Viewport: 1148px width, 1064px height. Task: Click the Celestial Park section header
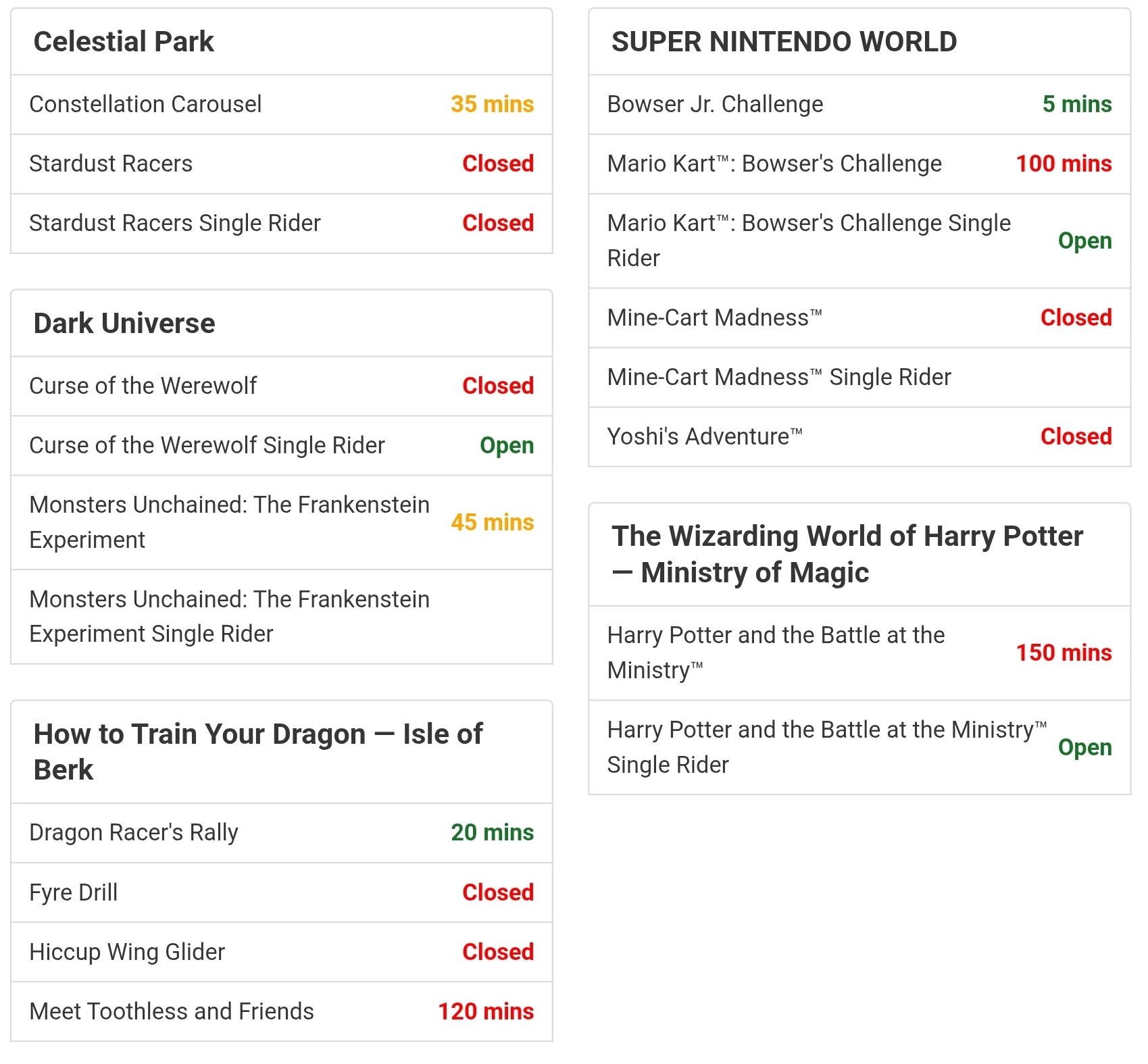(281, 42)
